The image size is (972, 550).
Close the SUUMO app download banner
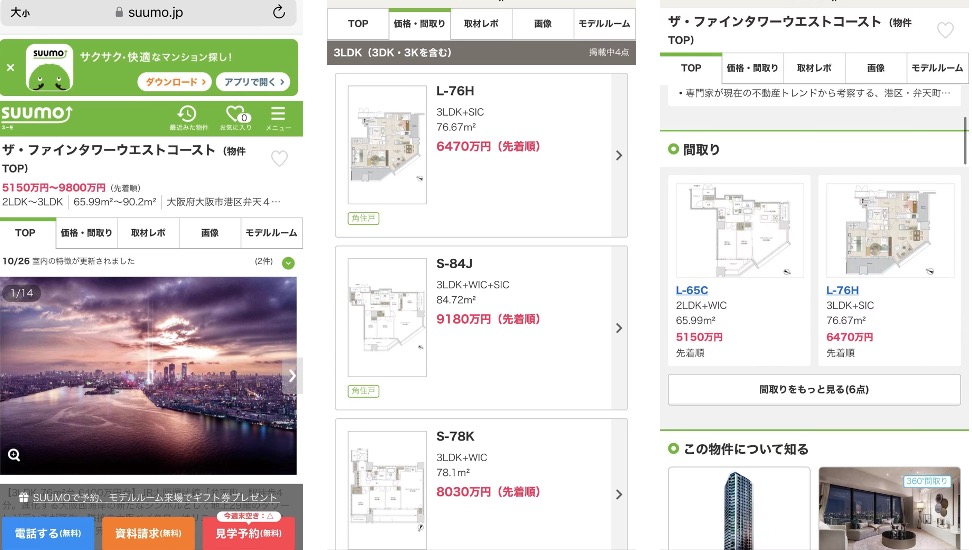tap(10, 68)
